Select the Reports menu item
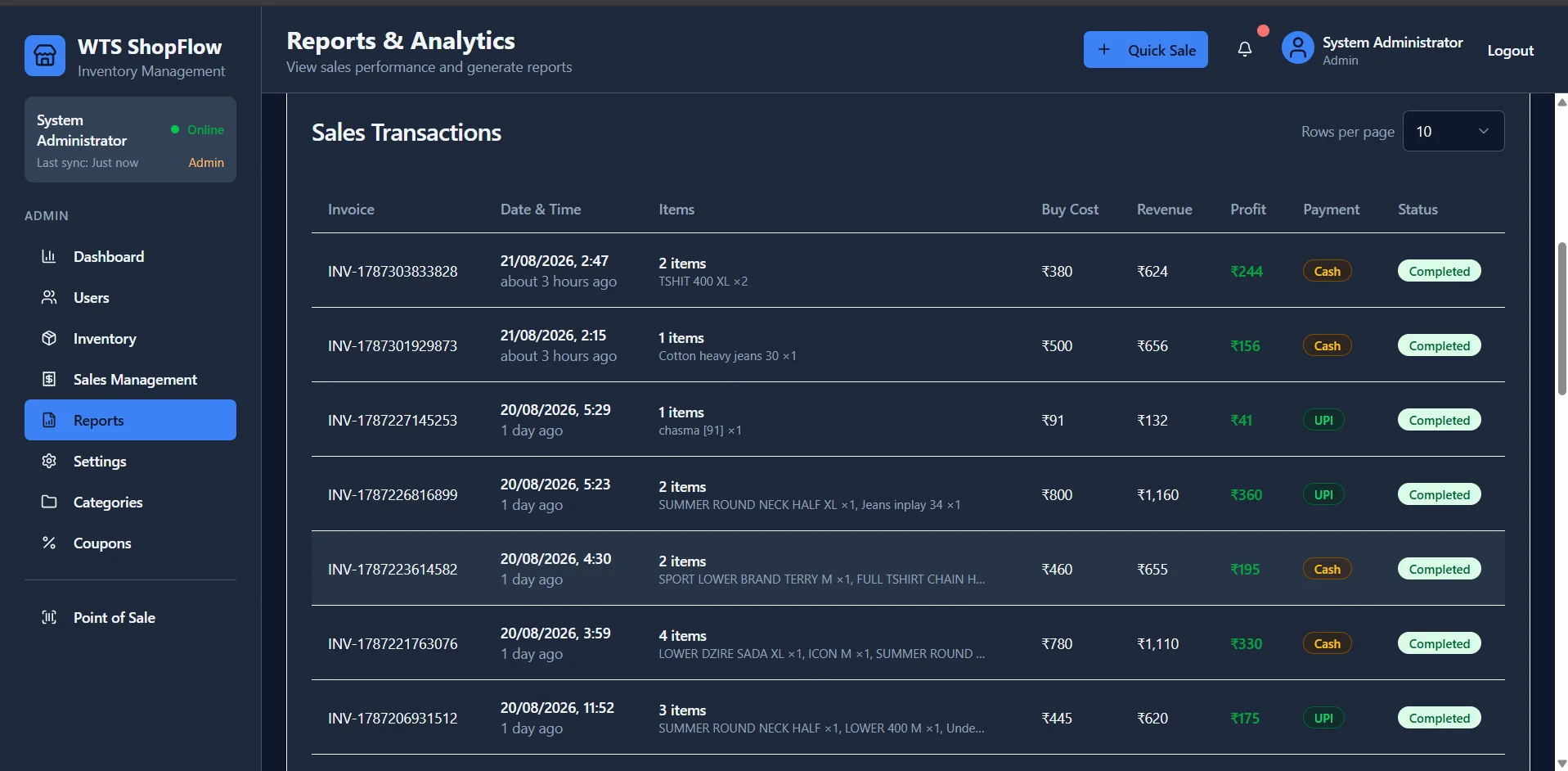Screen dimensions: 1568x771 click(x=130, y=420)
